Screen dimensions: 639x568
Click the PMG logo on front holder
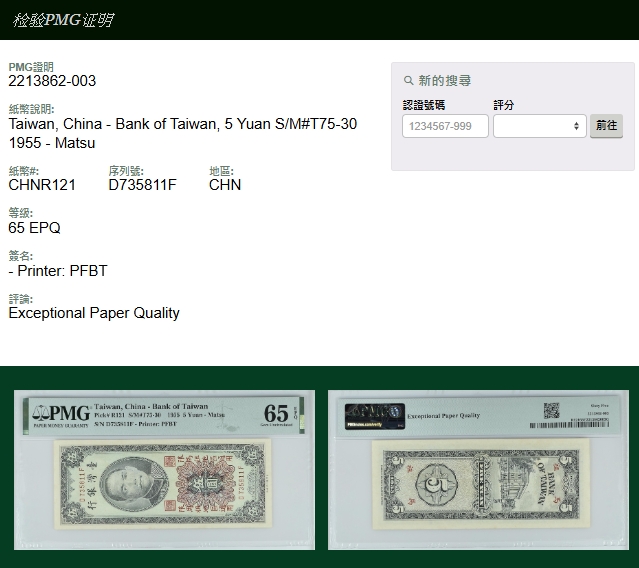click(61, 412)
